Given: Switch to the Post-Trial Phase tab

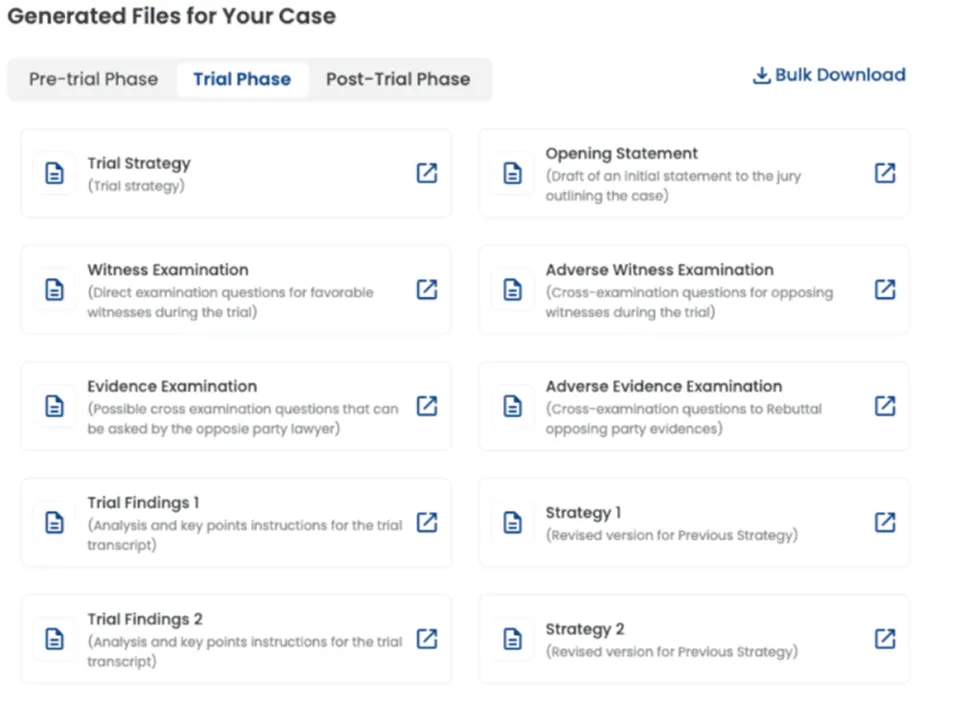Looking at the screenshot, I should coord(398,80).
